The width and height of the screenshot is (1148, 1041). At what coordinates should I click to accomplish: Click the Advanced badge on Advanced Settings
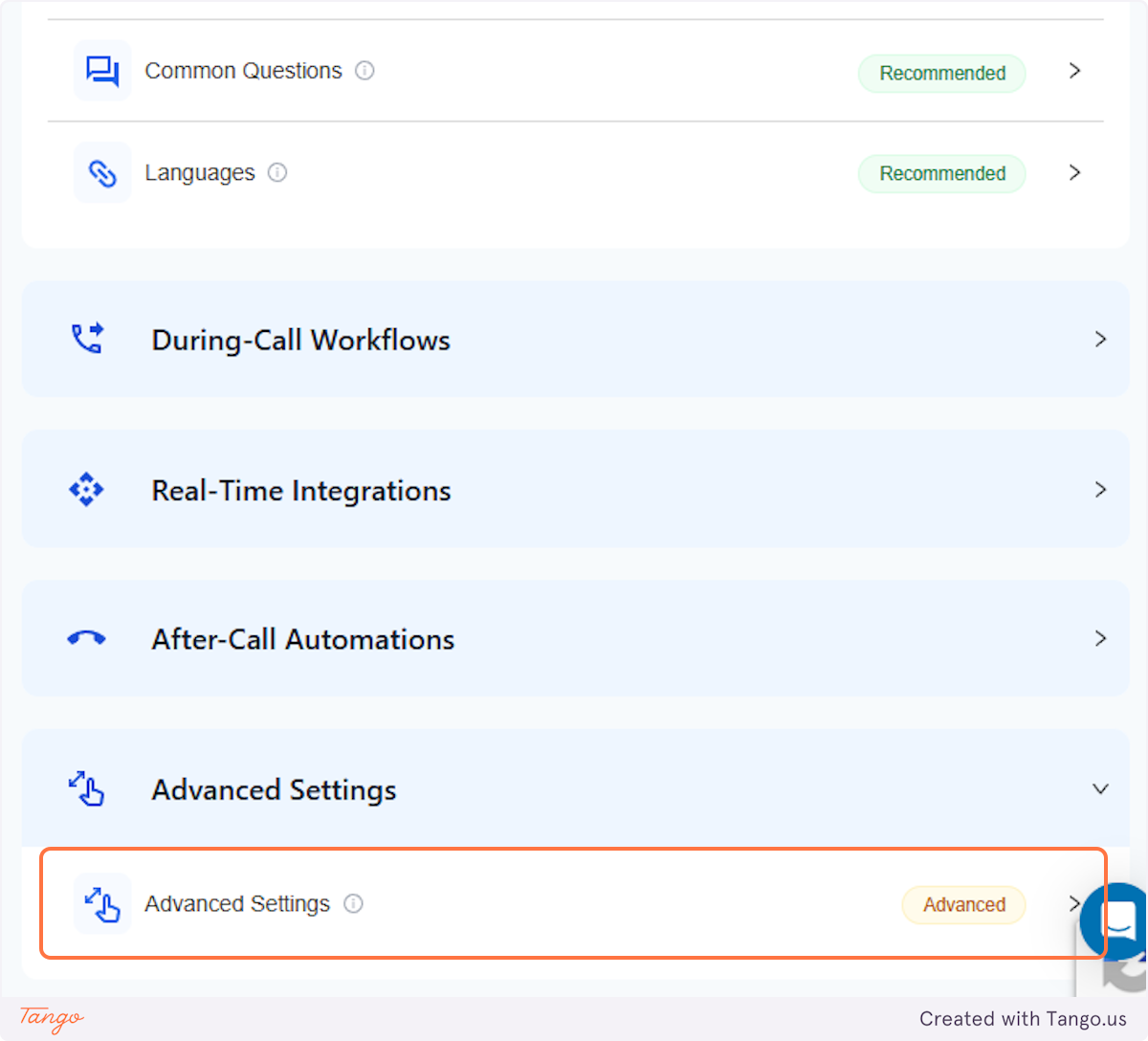[x=963, y=904]
